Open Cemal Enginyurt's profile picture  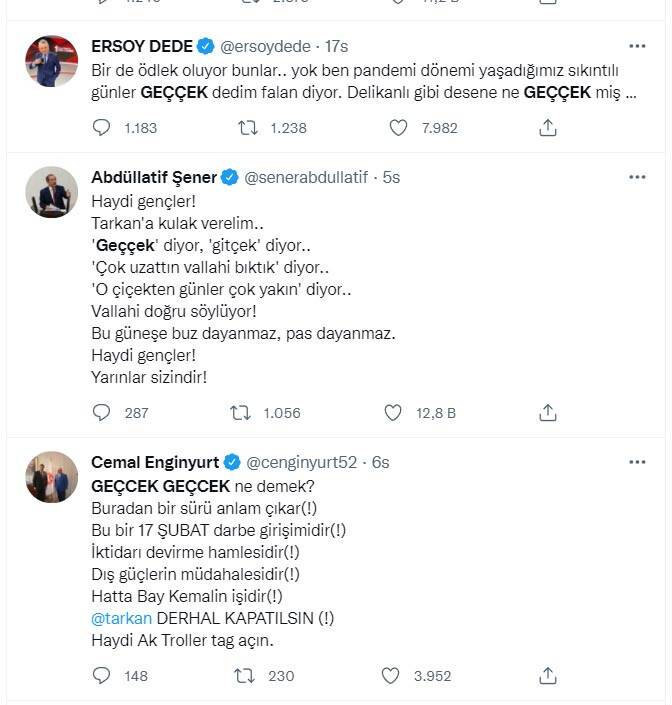[x=51, y=477]
